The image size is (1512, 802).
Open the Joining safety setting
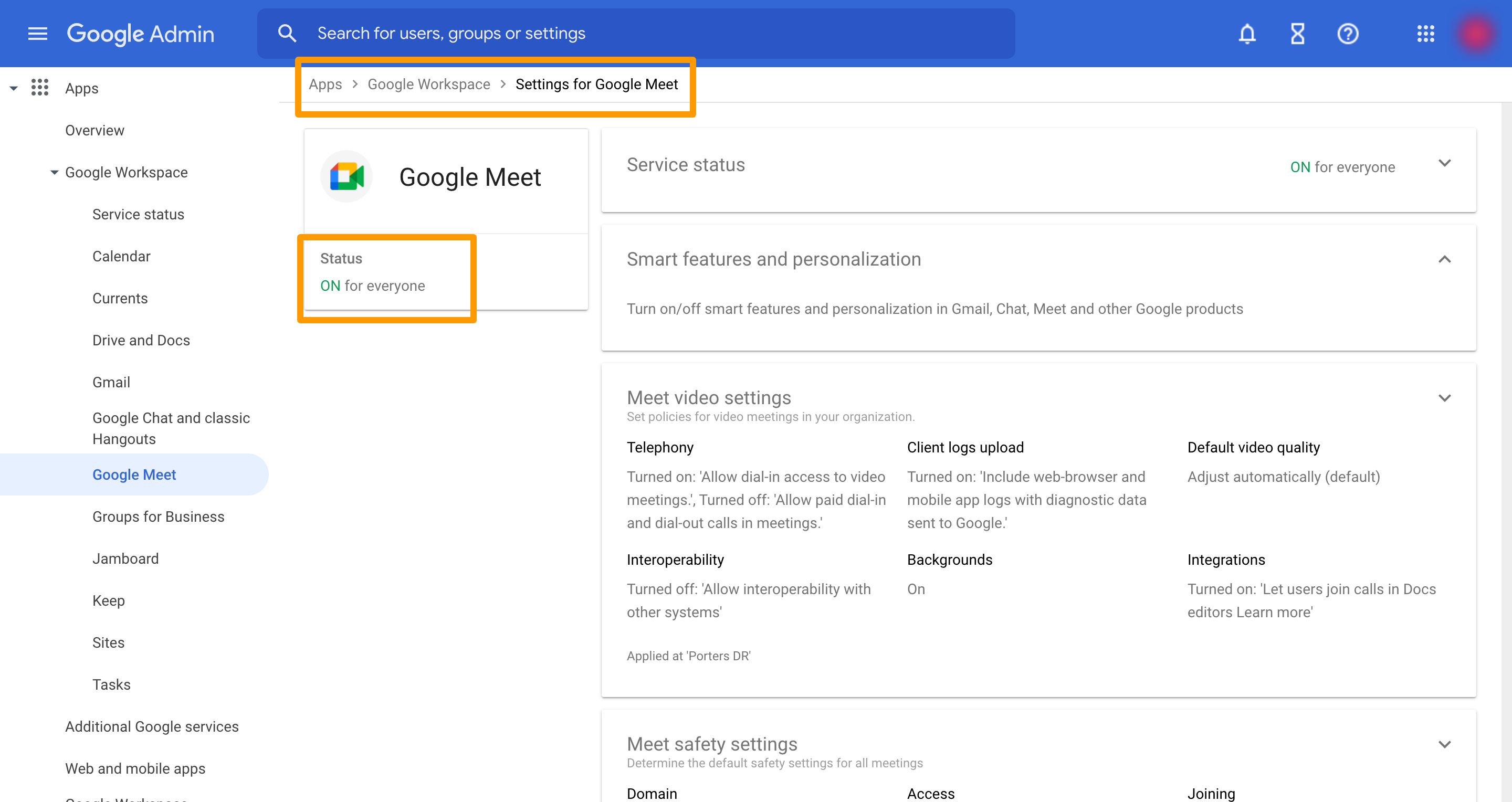(x=1211, y=794)
